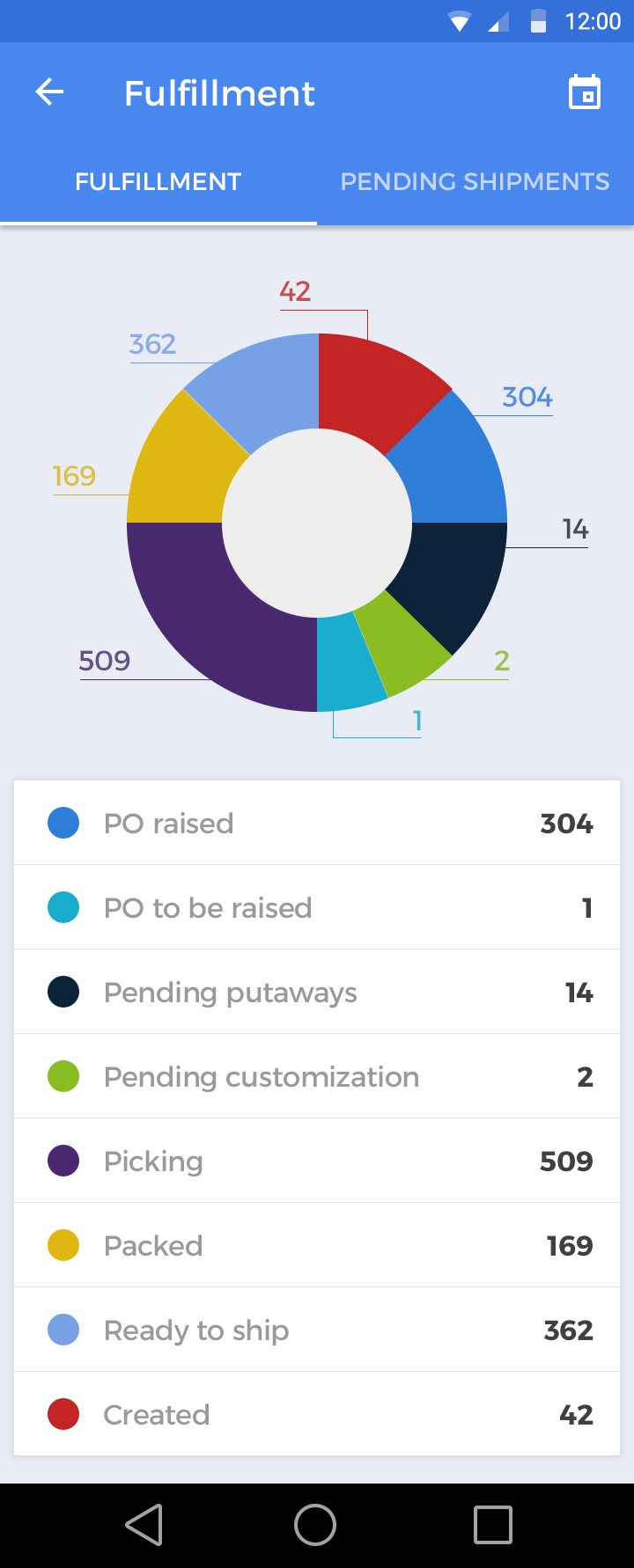The image size is (634, 1568).
Task: Select the Fulfillment tab
Action: [158, 182]
